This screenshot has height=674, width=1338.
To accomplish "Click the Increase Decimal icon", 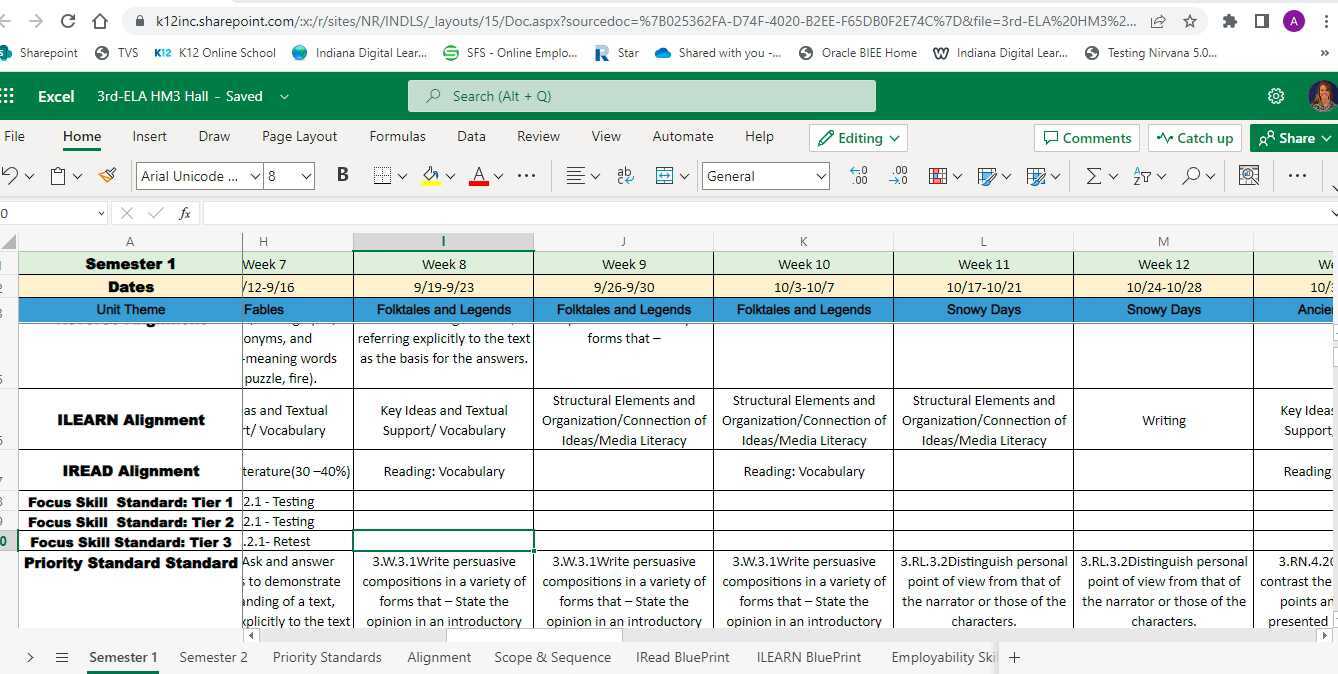I will click(x=857, y=175).
